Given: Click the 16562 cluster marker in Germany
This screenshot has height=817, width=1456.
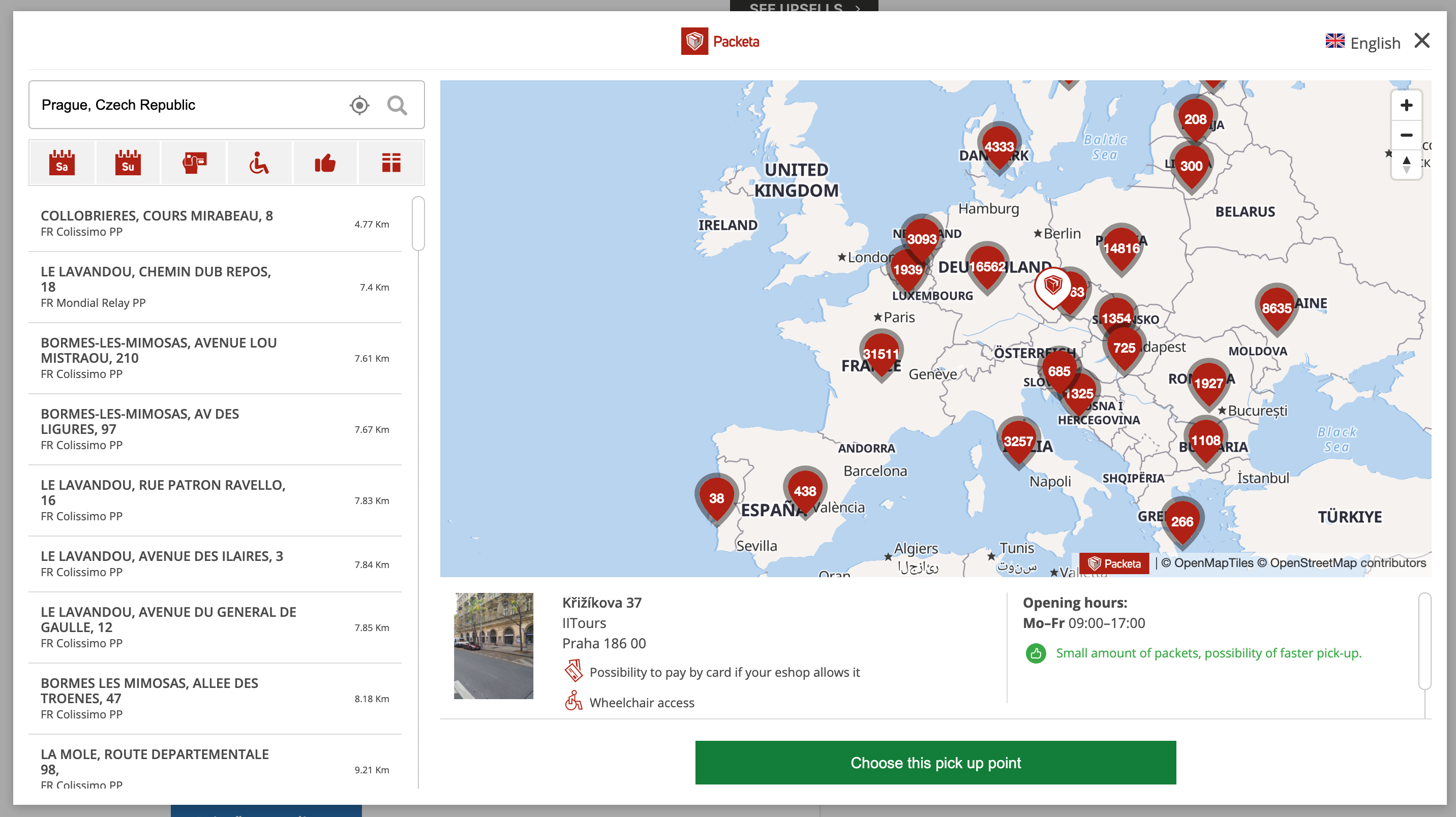Looking at the screenshot, I should (987, 267).
